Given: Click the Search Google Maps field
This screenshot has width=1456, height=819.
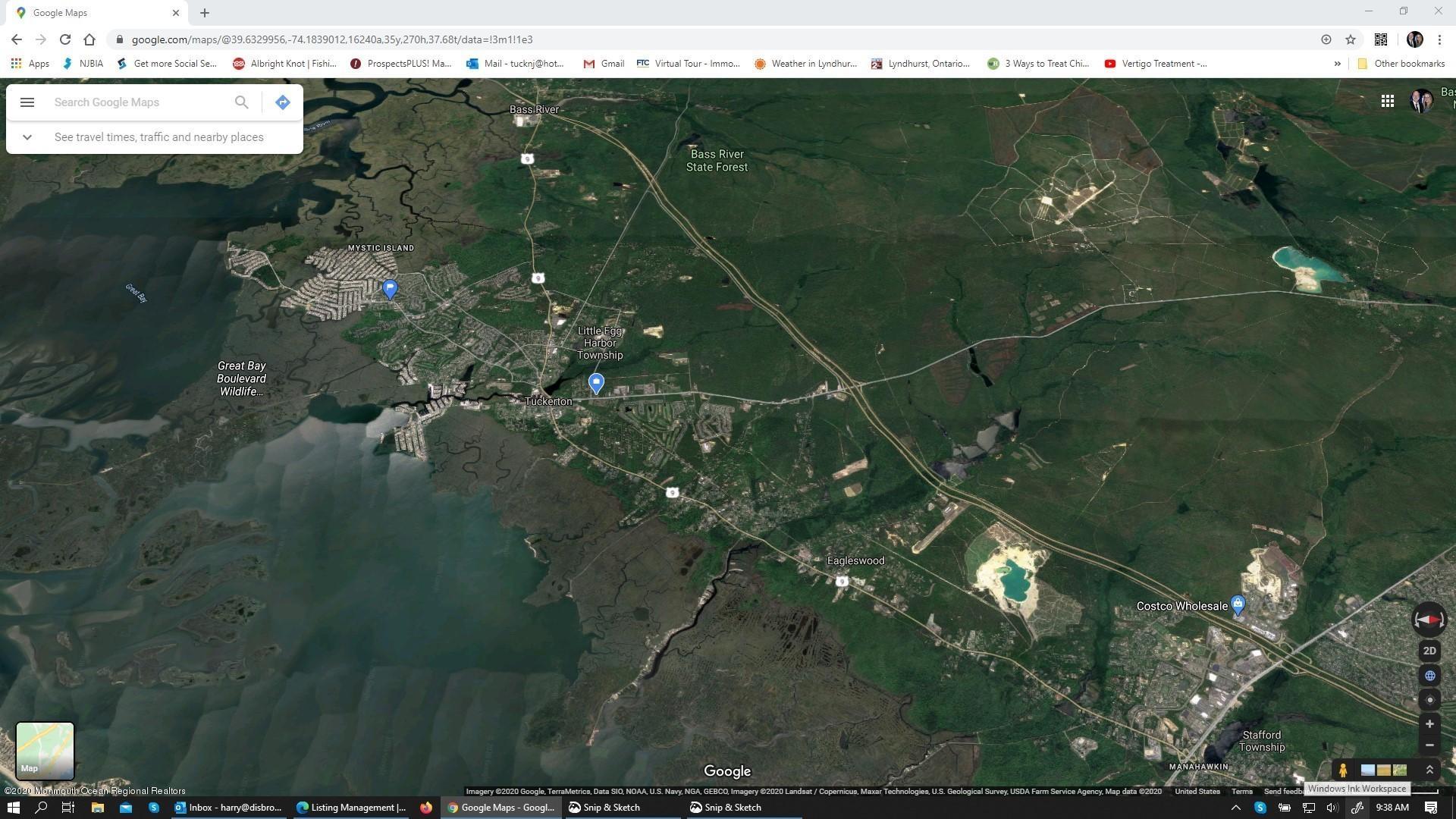Looking at the screenshot, I should tap(140, 102).
